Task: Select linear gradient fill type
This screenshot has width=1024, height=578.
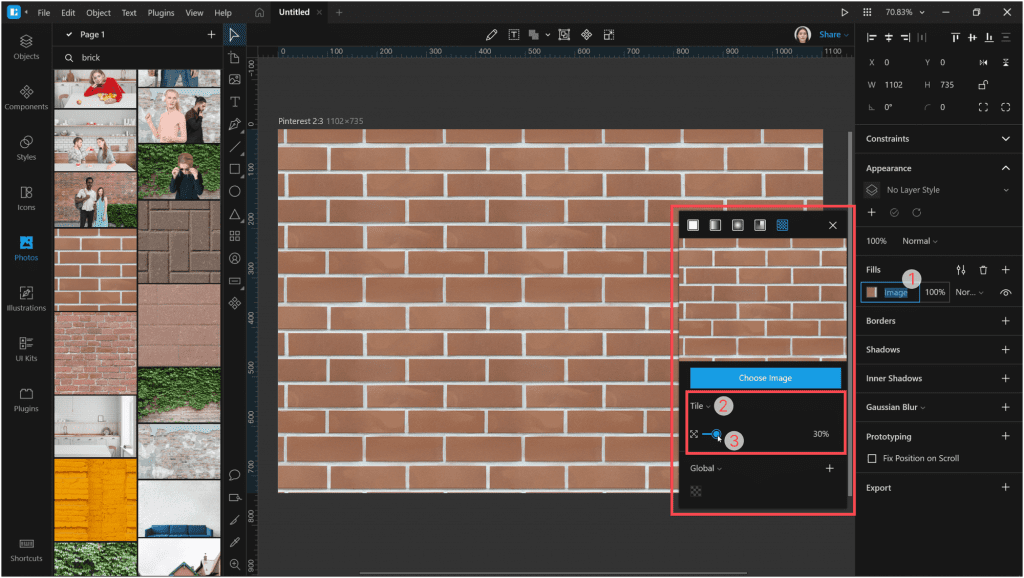Action: (715, 225)
